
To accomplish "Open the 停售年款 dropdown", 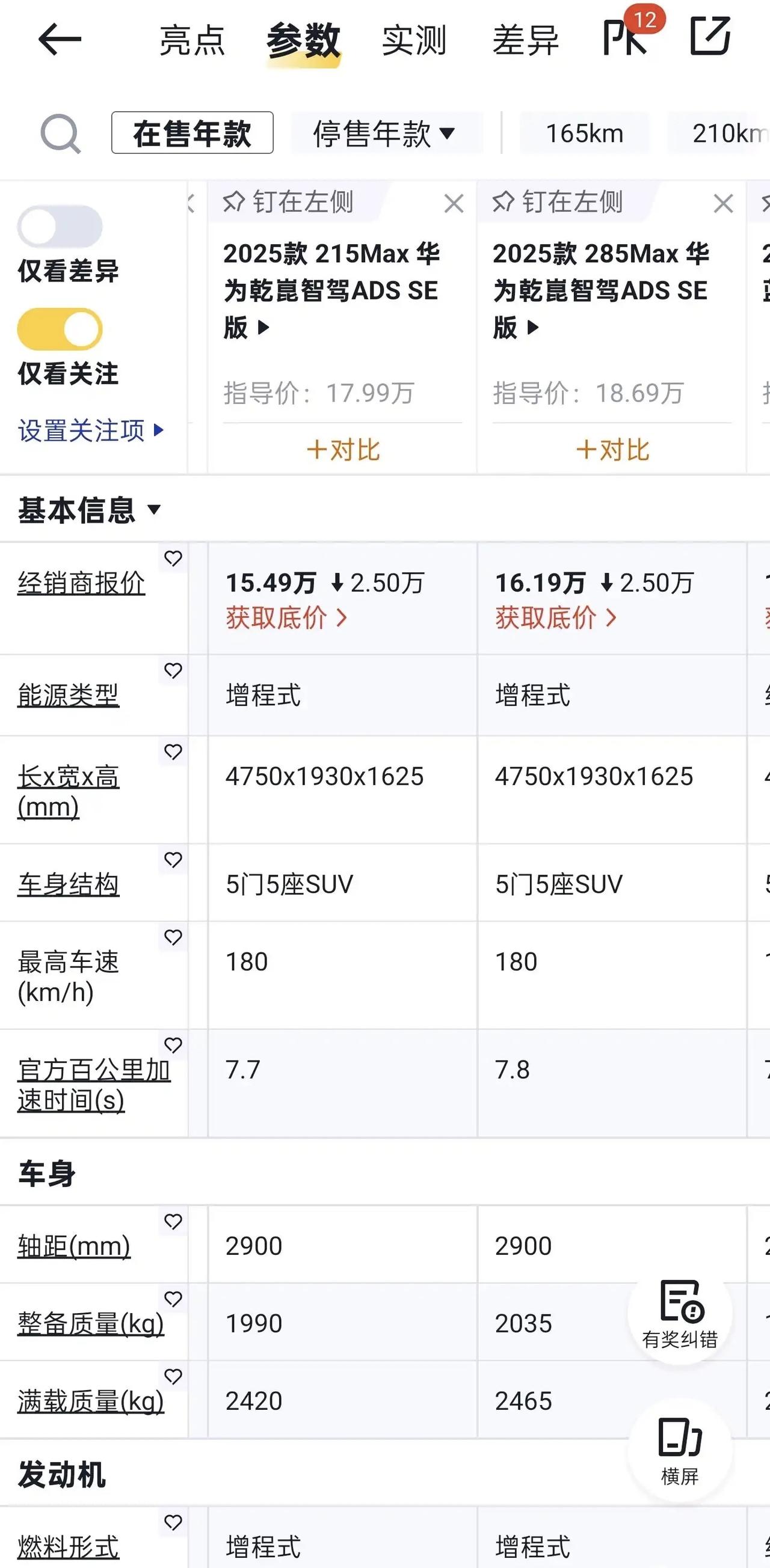I will tap(386, 133).
